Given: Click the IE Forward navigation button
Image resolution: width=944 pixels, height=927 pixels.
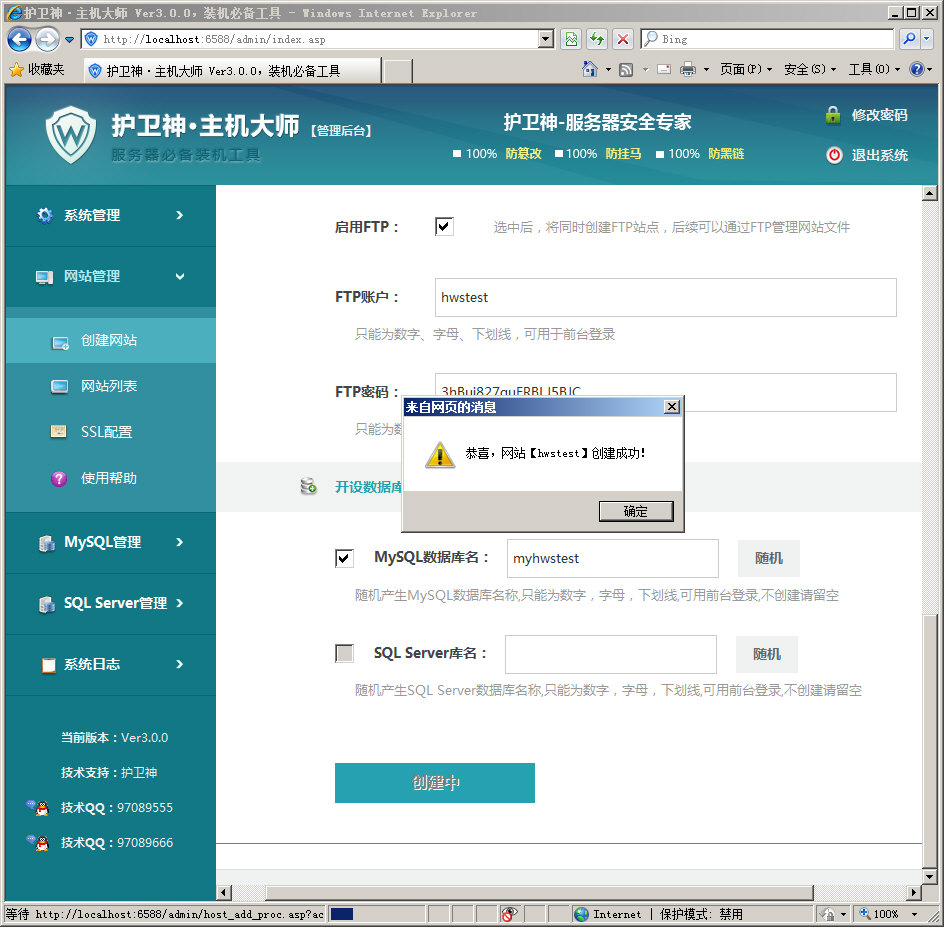Looking at the screenshot, I should pyautogui.click(x=48, y=40).
